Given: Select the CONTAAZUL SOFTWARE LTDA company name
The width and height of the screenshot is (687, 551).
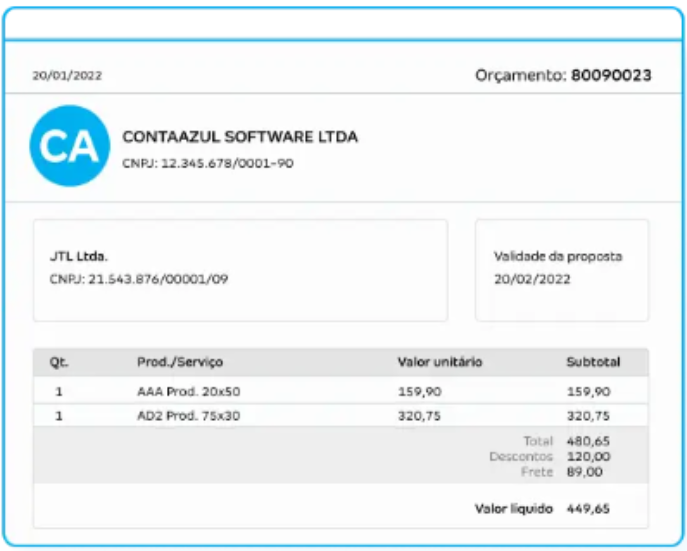Looking at the screenshot, I should (x=239, y=137).
